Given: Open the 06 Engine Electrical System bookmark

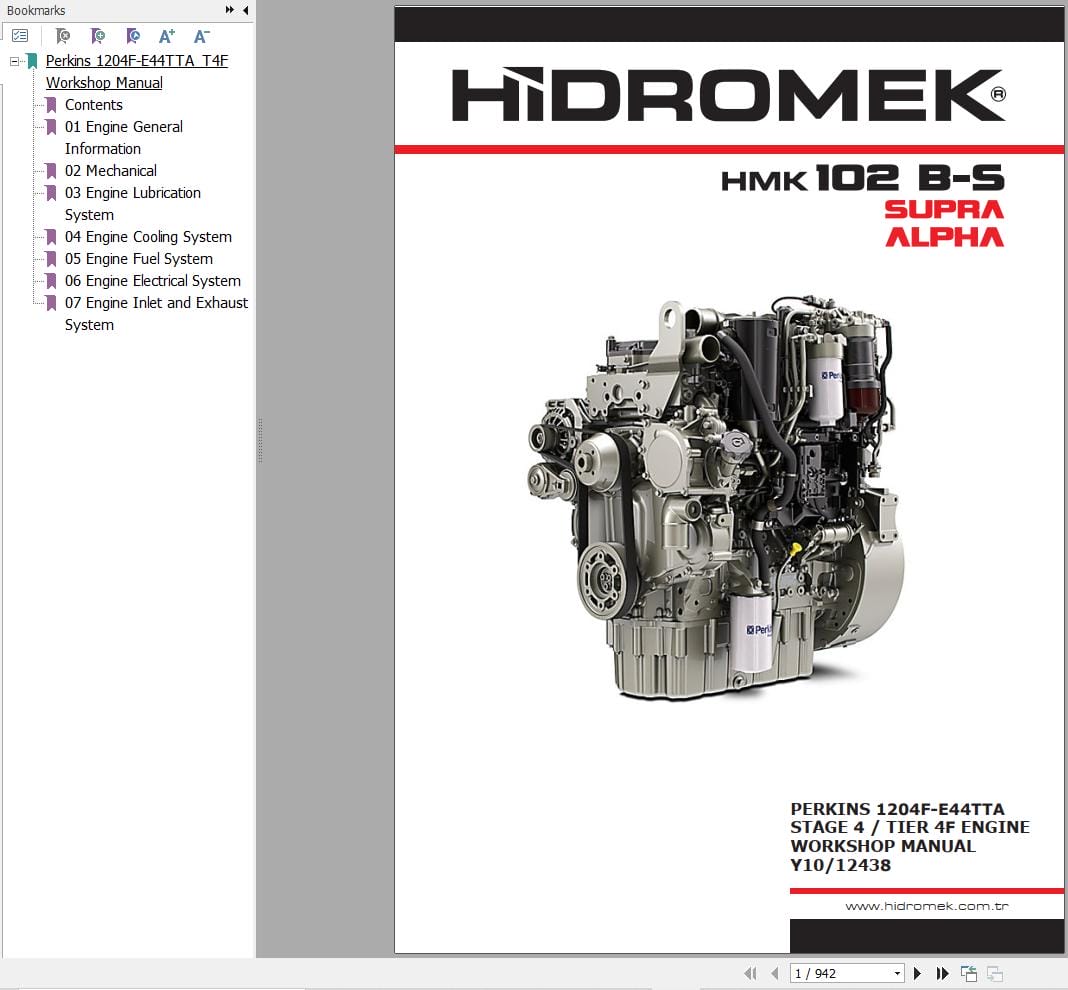Looking at the screenshot, I should (x=153, y=281).
